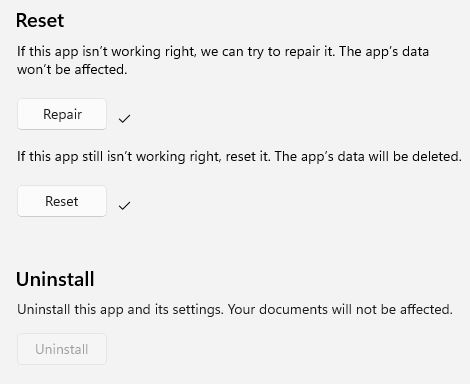The height and width of the screenshot is (384, 470).
Task: Click the greyed-out Uninstall button
Action: pos(62,349)
